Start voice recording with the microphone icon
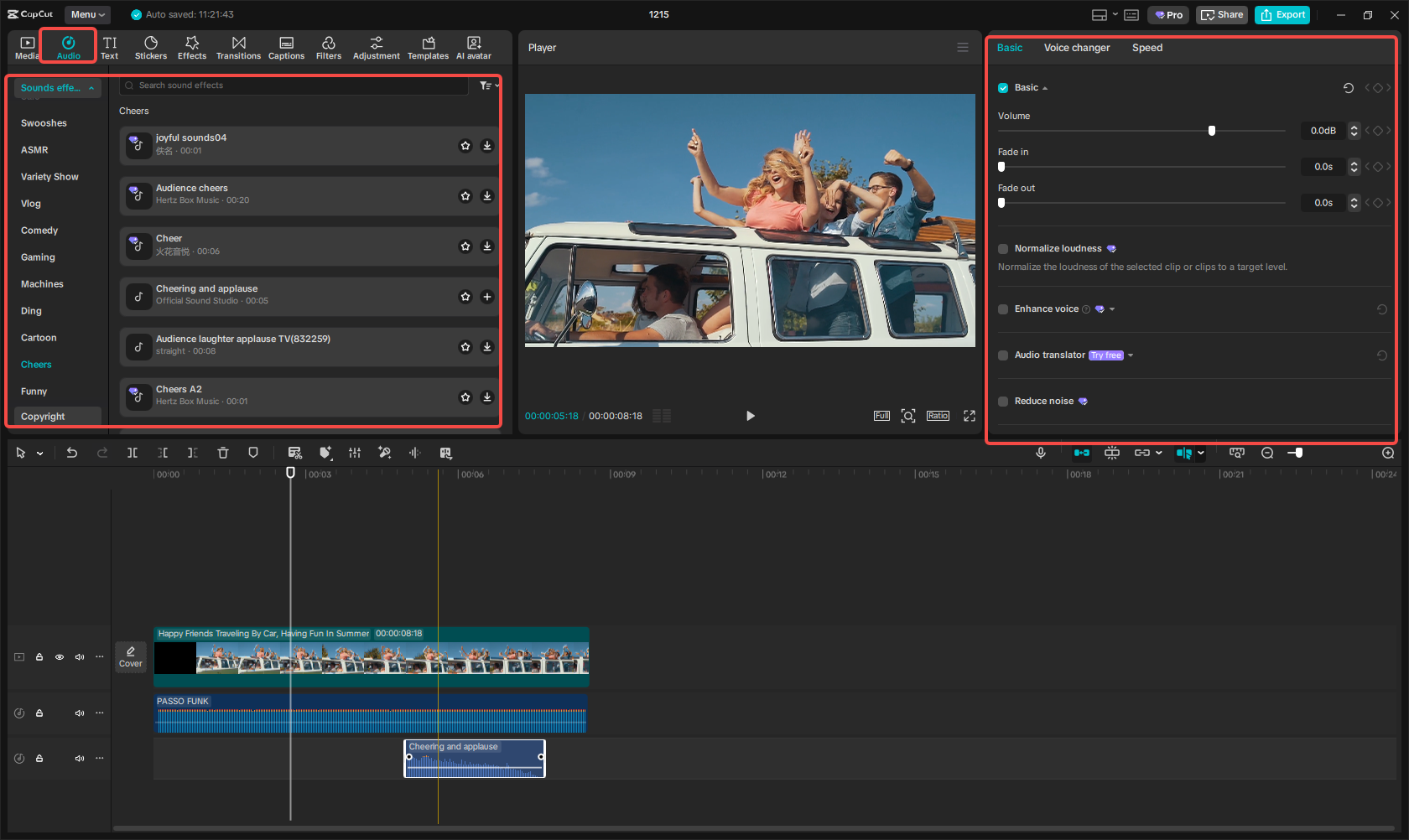 click(x=1041, y=453)
